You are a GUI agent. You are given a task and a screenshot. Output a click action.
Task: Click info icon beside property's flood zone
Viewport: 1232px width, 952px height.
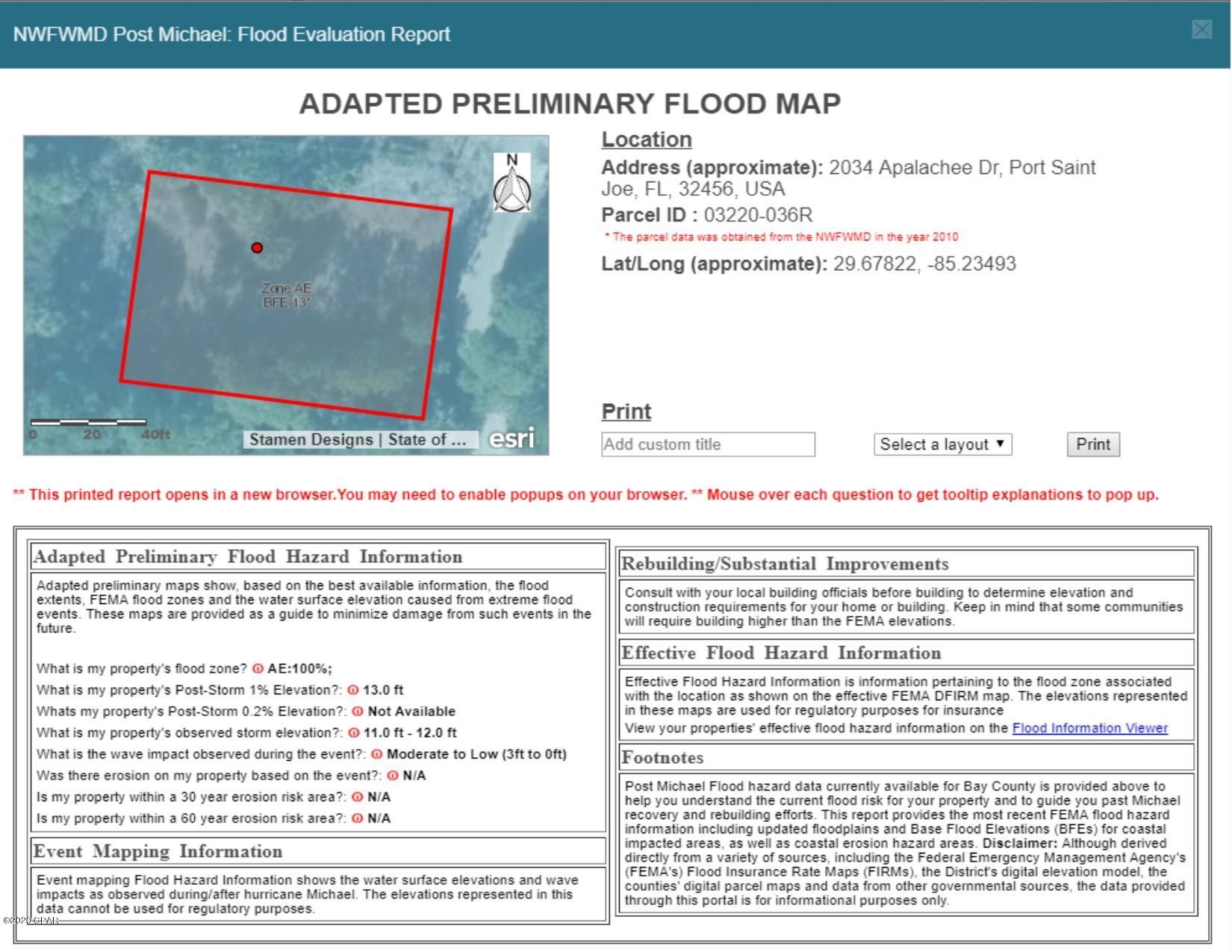coord(258,669)
